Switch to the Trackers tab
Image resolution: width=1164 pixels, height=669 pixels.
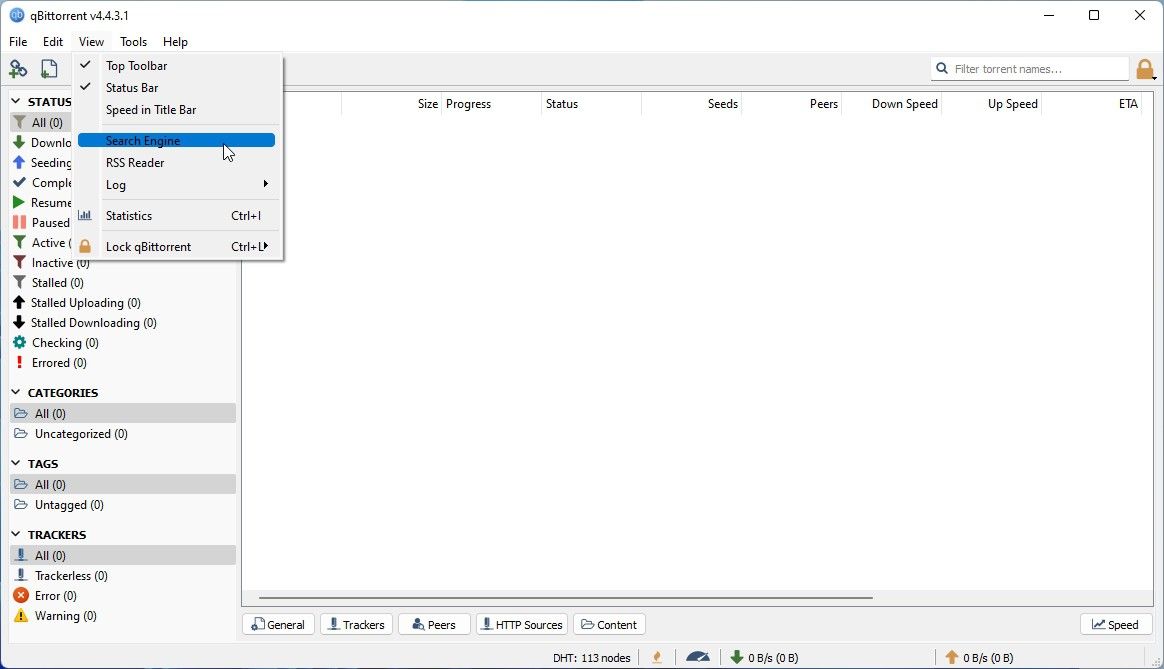tap(356, 624)
